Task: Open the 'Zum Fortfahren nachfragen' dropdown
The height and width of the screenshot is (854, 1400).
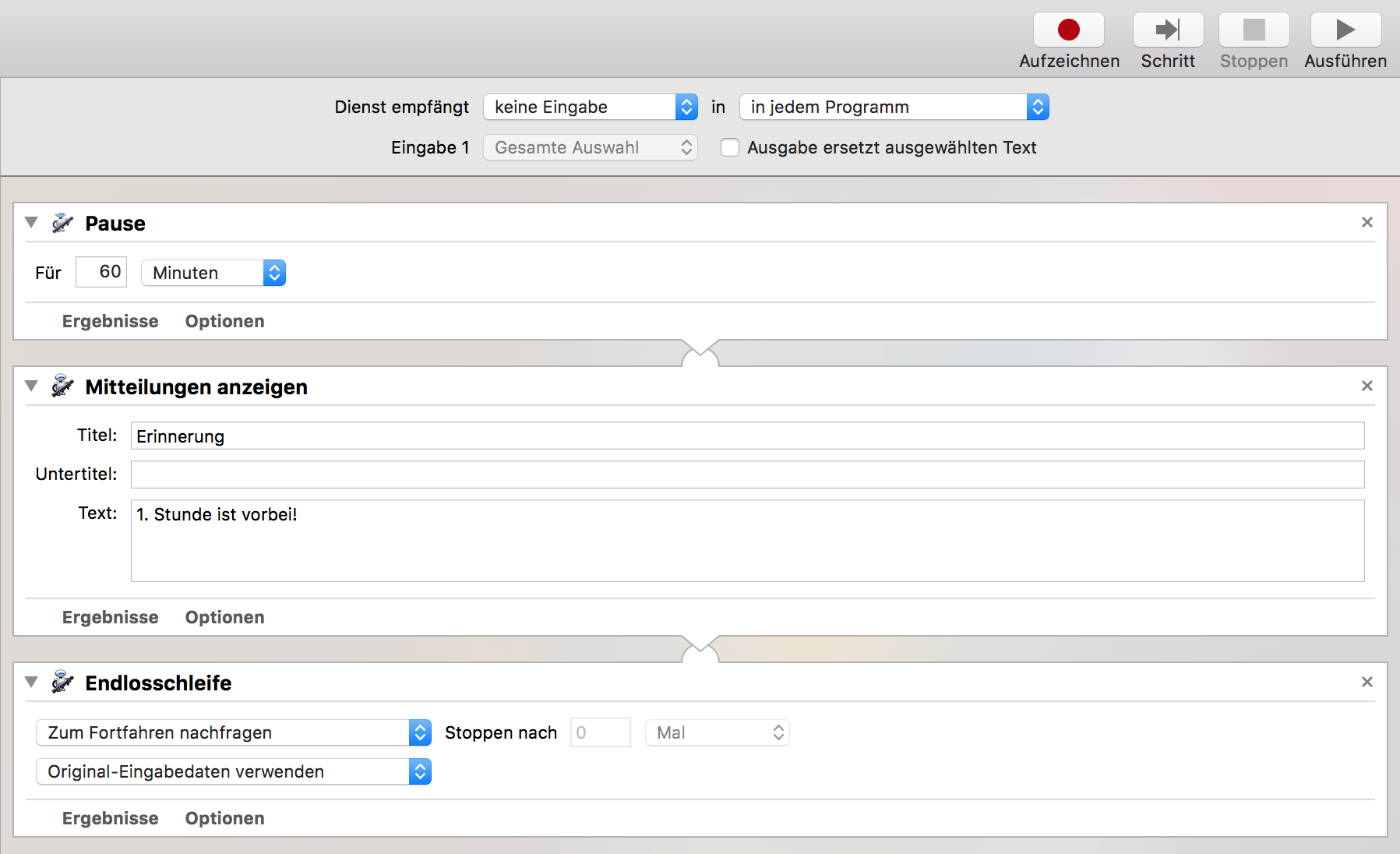Action: [234, 732]
